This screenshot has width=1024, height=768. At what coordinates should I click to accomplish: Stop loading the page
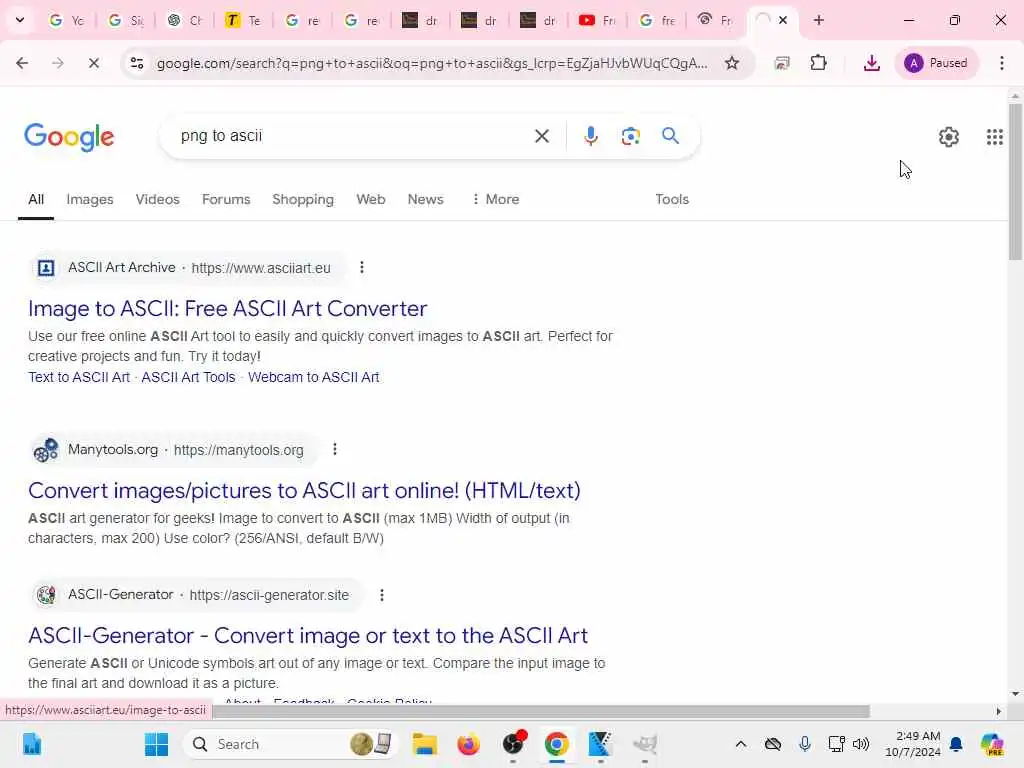(x=93, y=63)
